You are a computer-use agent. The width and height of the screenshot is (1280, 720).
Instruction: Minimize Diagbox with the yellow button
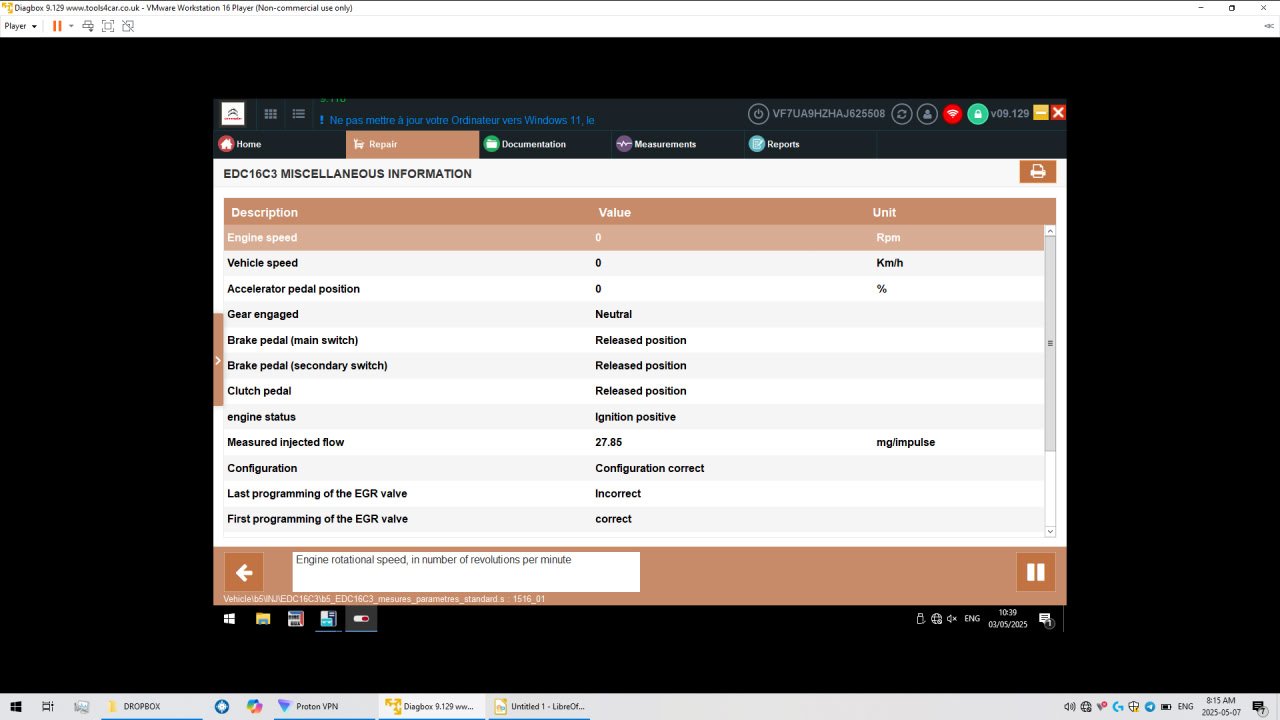[x=1041, y=112]
